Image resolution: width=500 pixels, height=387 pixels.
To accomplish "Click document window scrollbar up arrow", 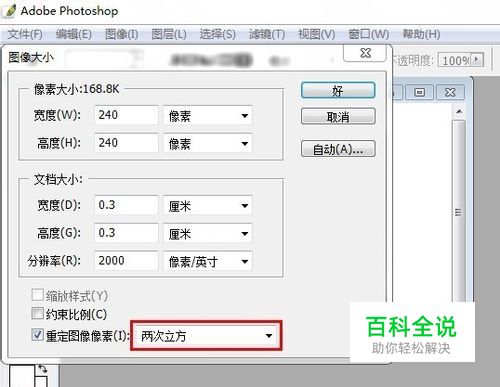I will coord(459,111).
